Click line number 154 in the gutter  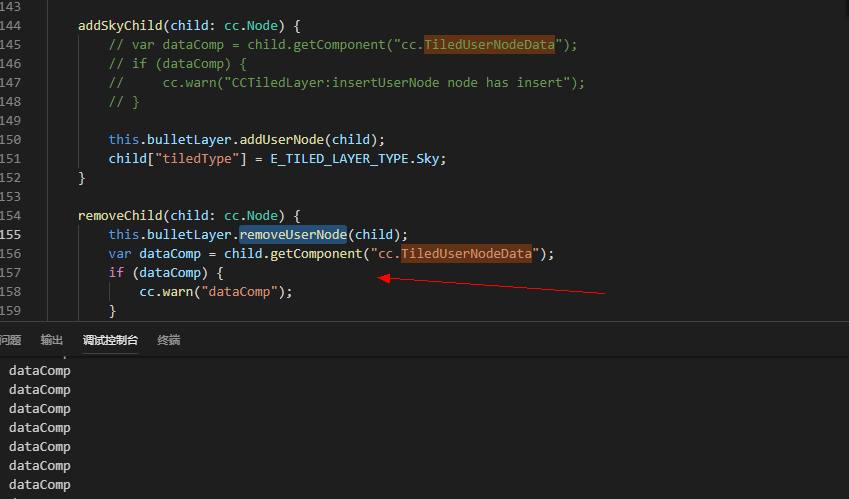click(x=10, y=215)
